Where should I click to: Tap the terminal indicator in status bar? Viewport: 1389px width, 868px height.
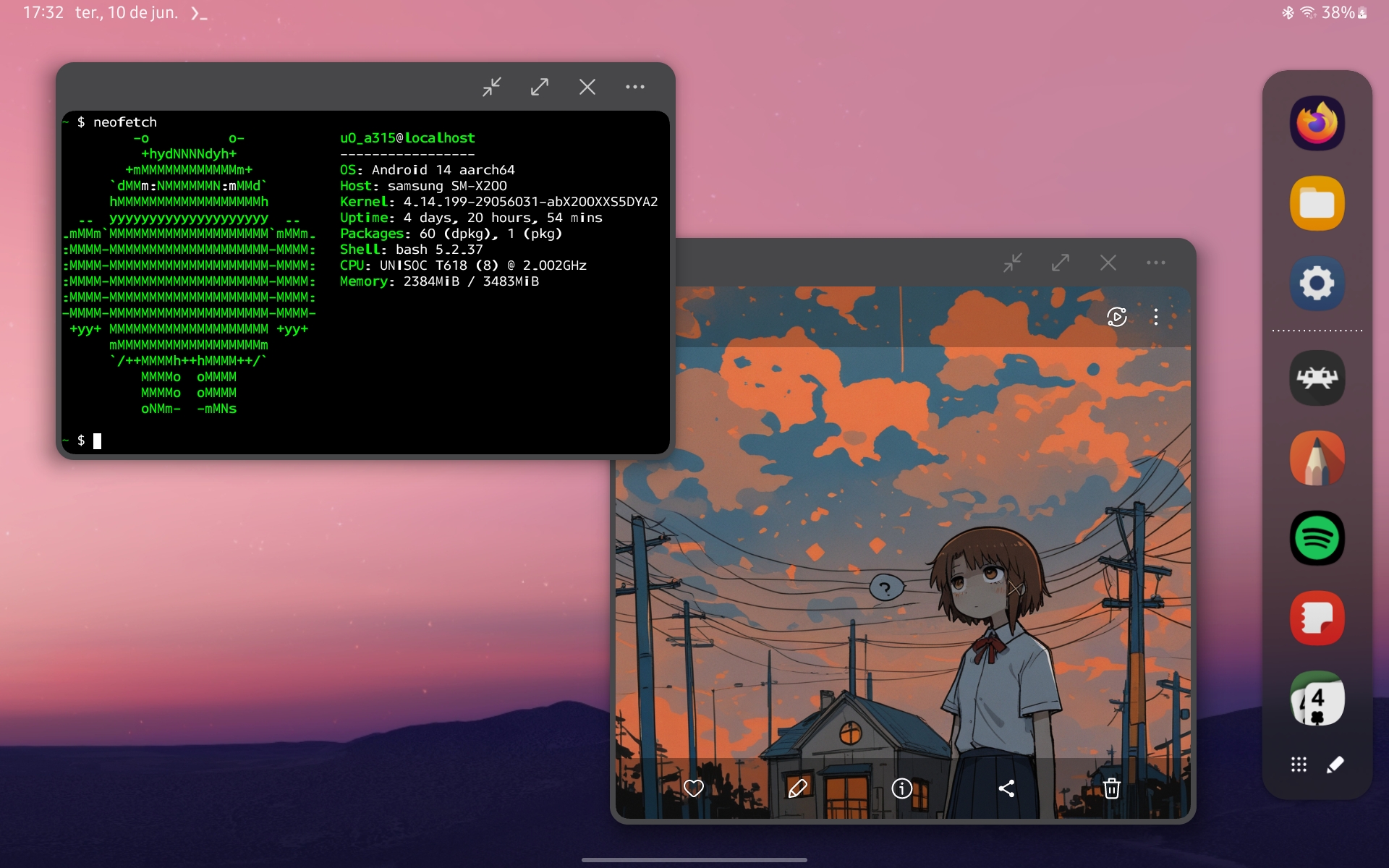pyautogui.click(x=199, y=13)
